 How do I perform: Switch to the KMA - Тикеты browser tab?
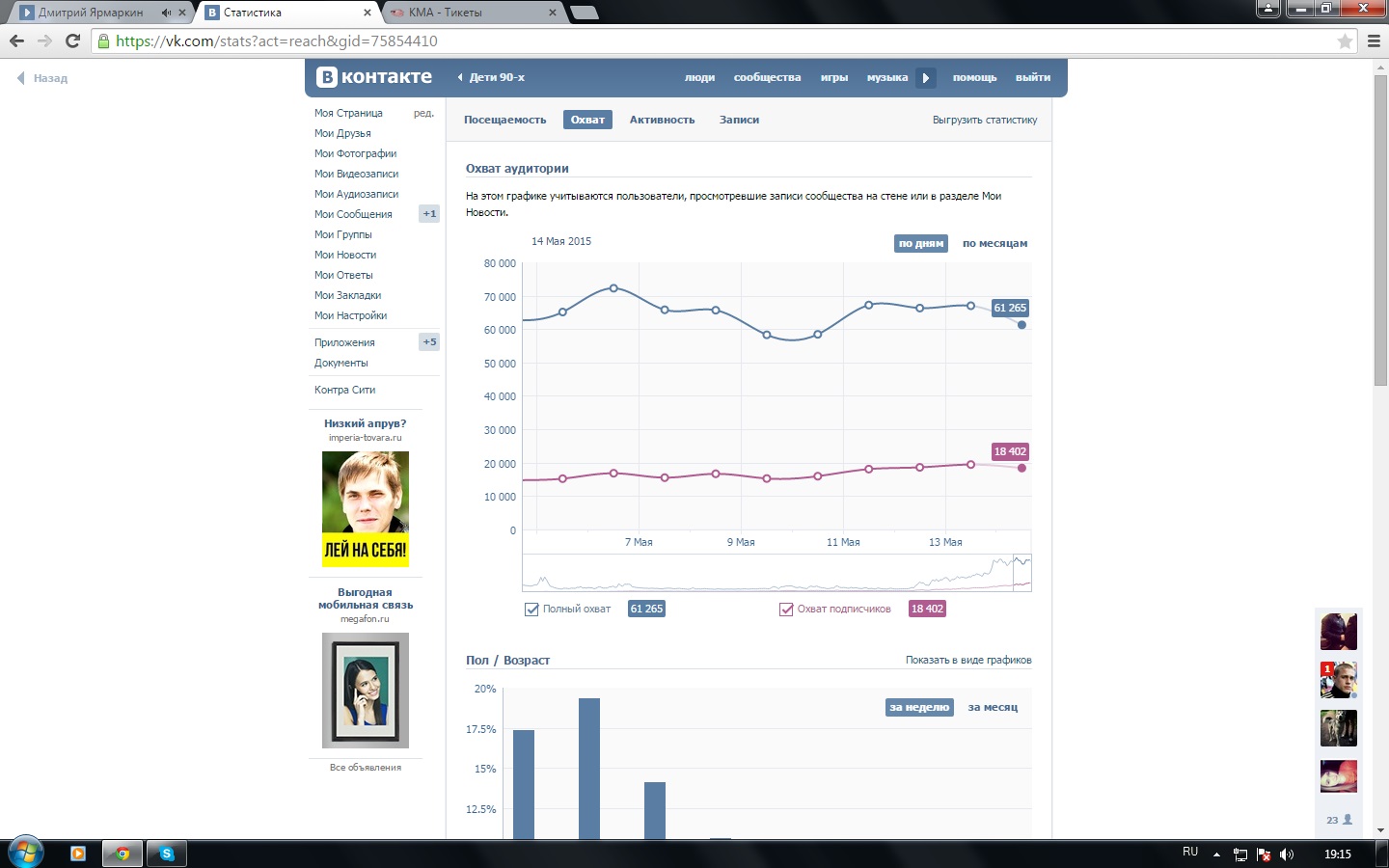[x=473, y=13]
